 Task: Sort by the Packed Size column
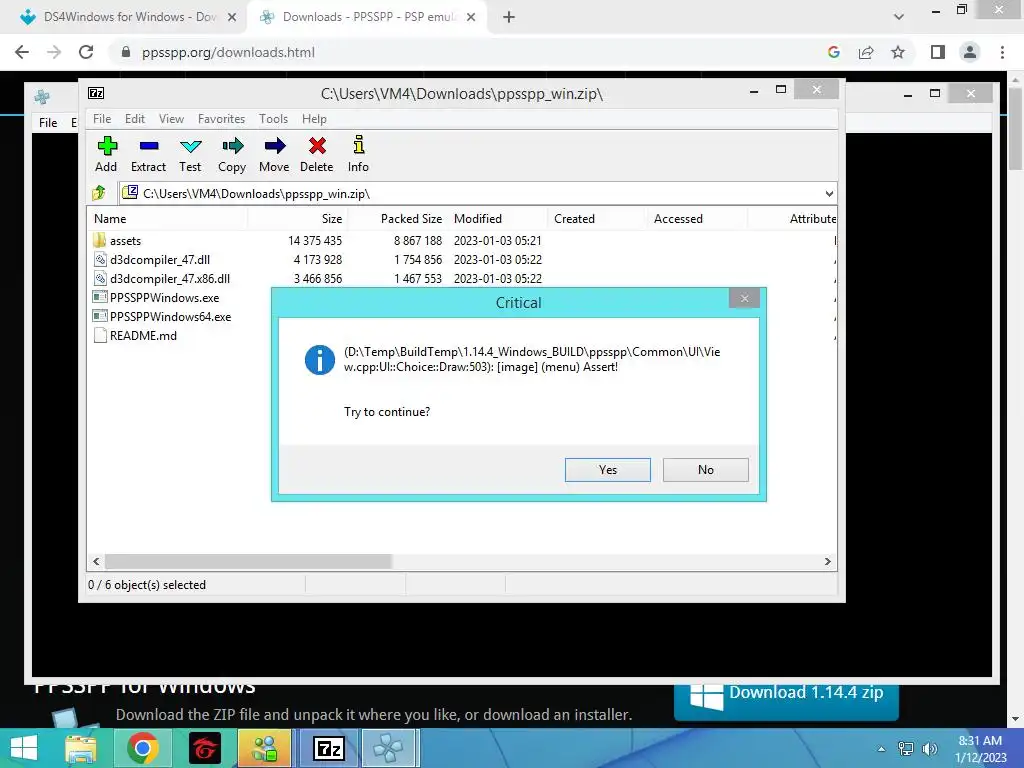(397, 219)
